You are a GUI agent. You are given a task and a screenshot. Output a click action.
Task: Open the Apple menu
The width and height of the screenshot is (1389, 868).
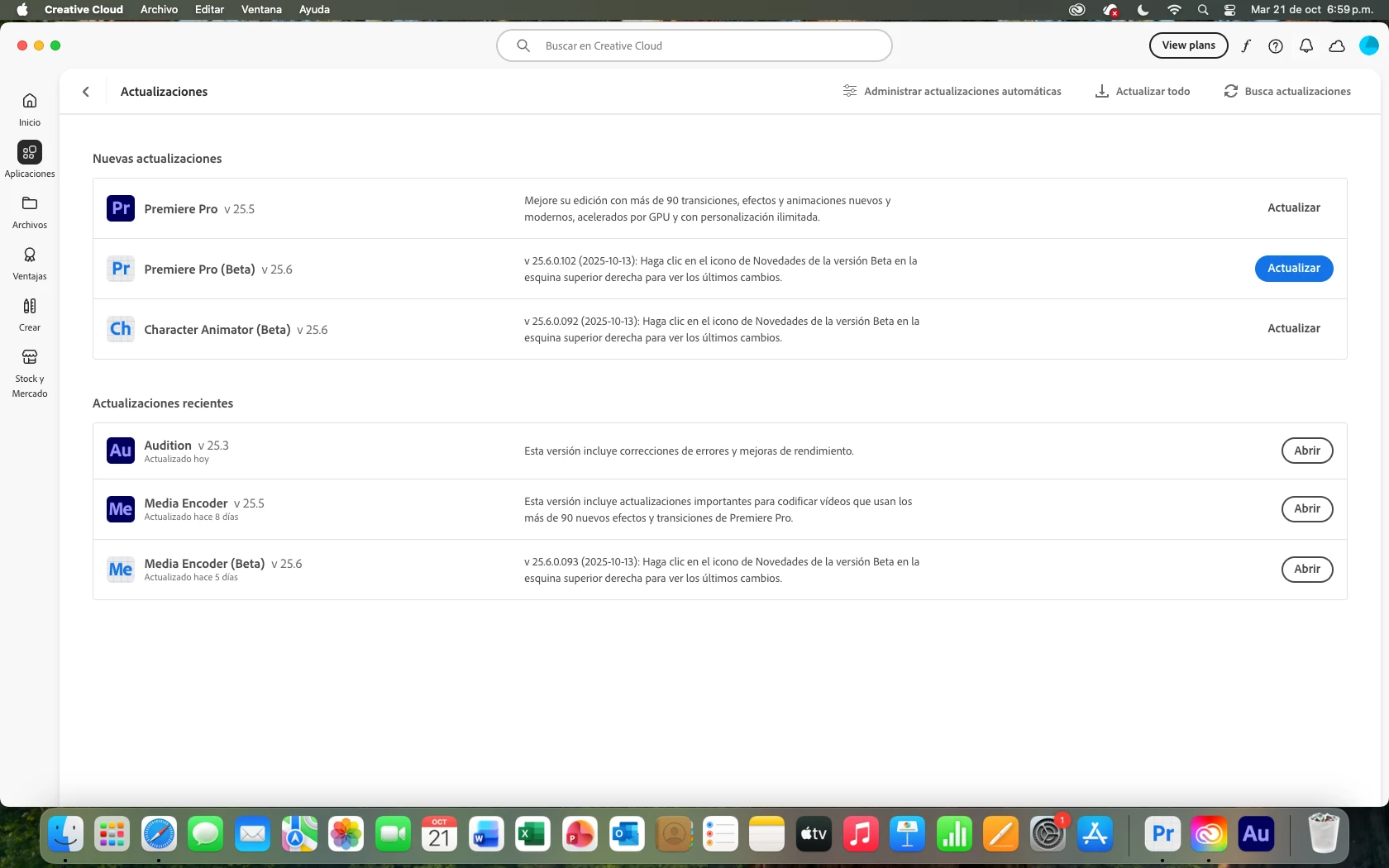[x=22, y=10]
